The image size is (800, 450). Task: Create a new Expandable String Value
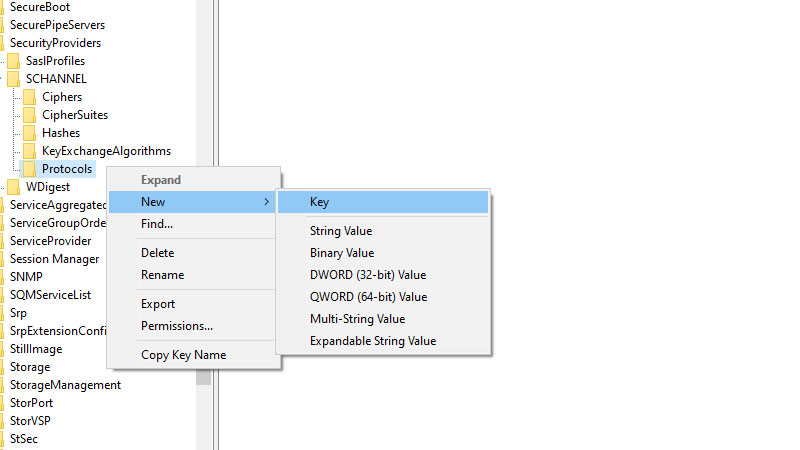click(x=383, y=341)
